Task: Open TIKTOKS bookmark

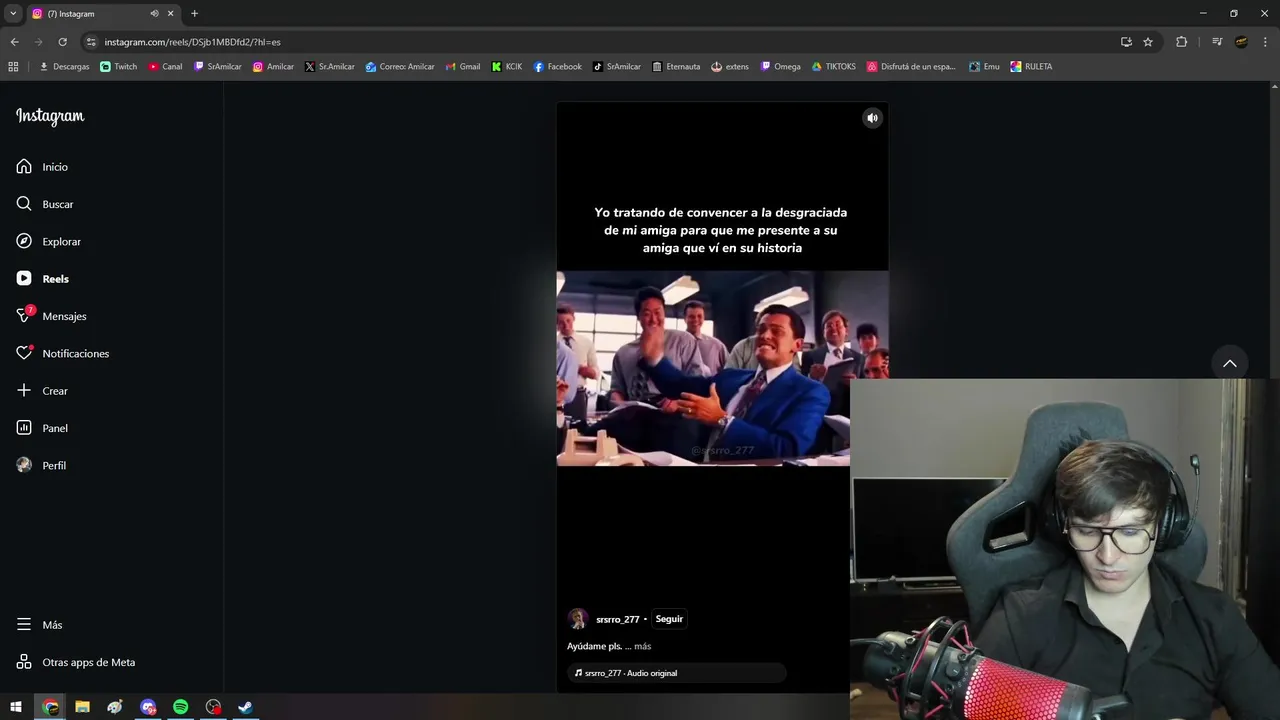Action: pos(833,67)
